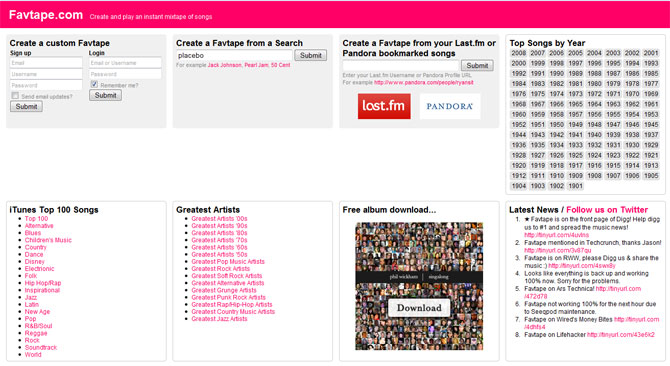Click the Pandora logo

pyautogui.click(x=450, y=106)
